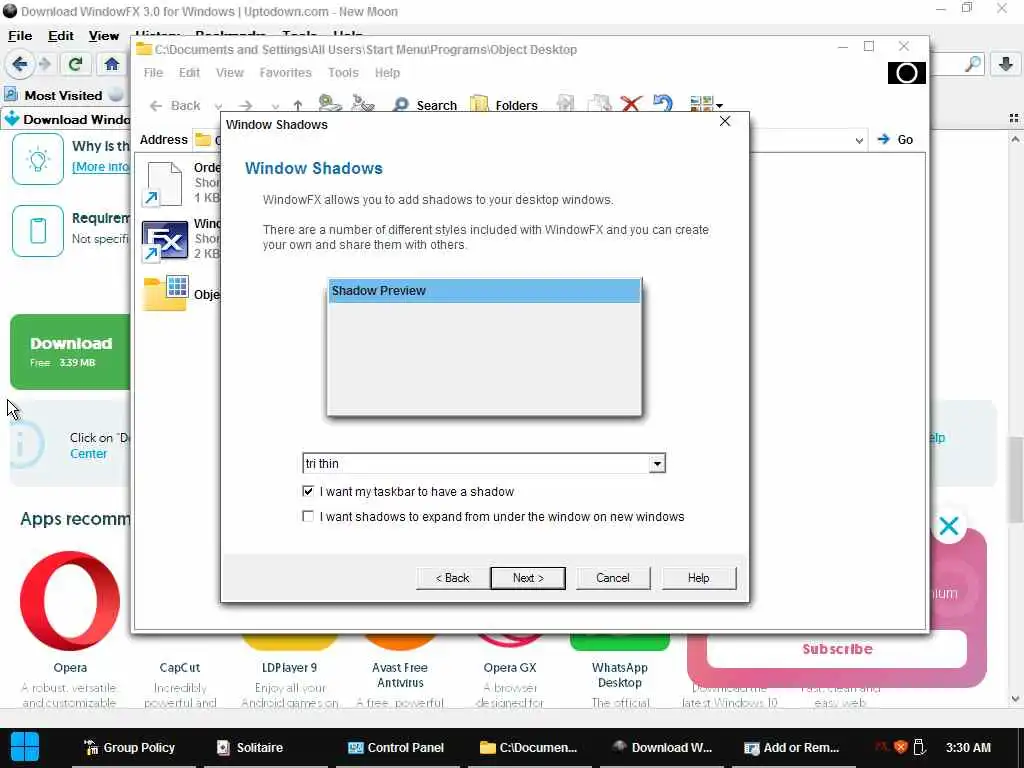Switch to Add or Remove Programs taskbar item

click(792, 748)
